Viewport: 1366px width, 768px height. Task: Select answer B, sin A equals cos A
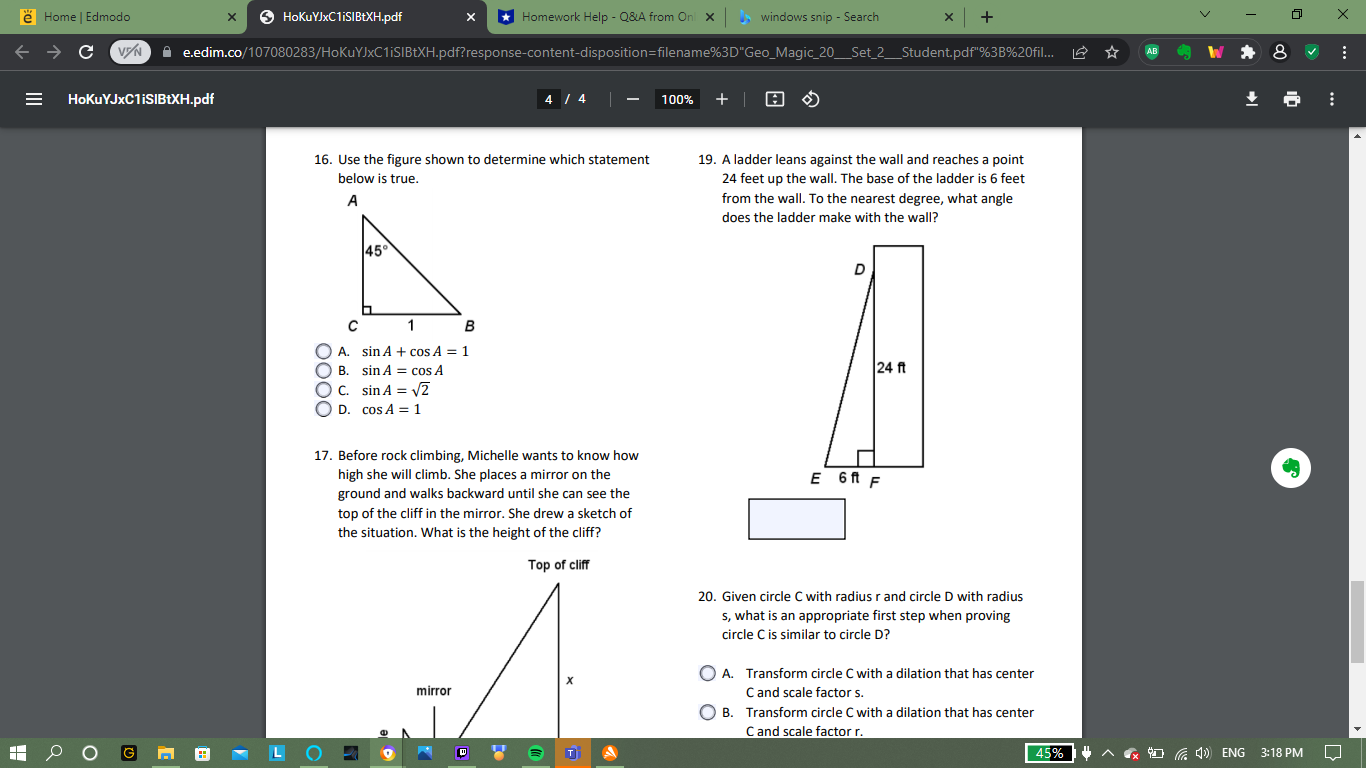pyautogui.click(x=322, y=370)
